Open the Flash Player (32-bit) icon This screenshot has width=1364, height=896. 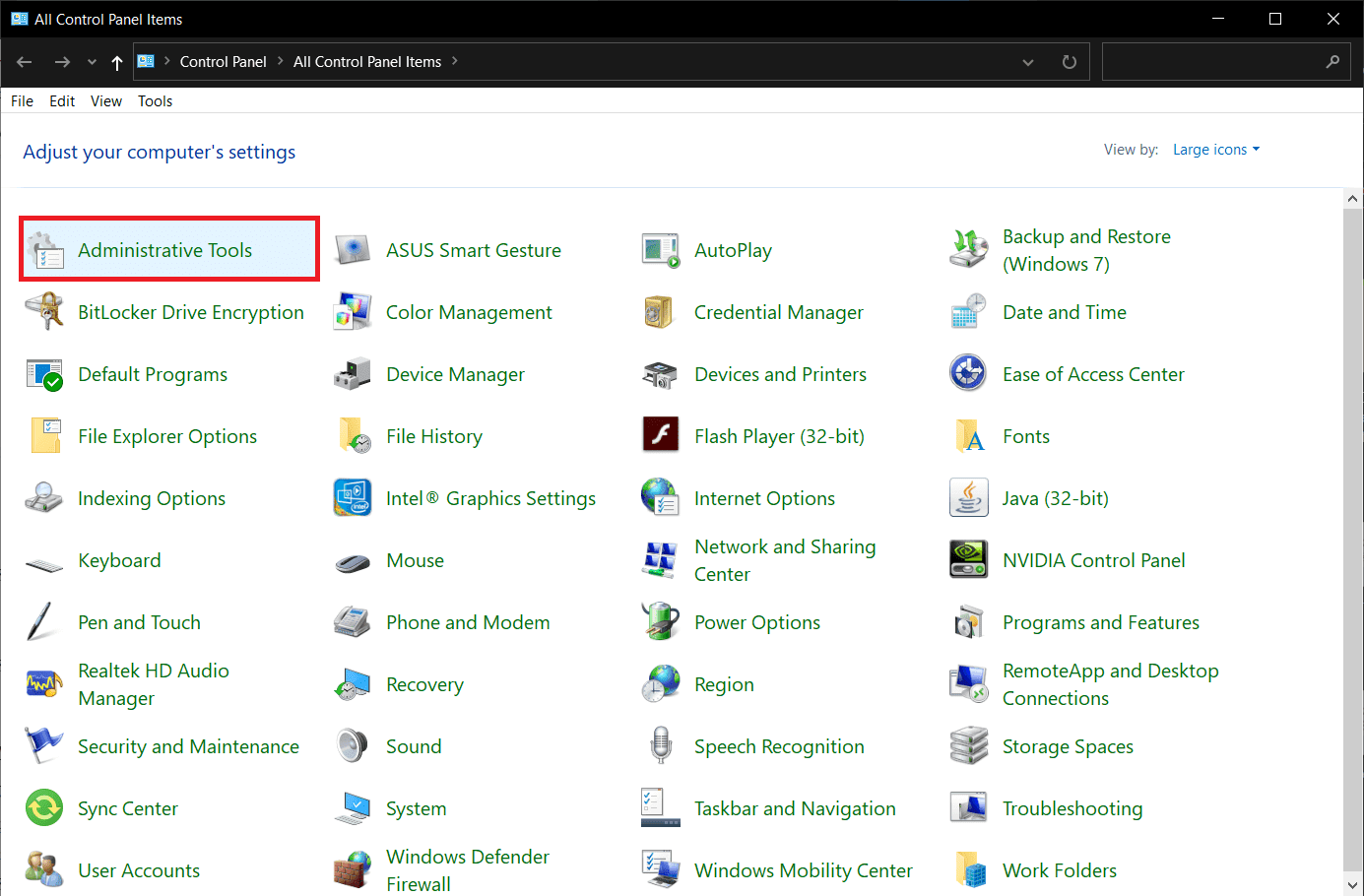[x=779, y=435]
